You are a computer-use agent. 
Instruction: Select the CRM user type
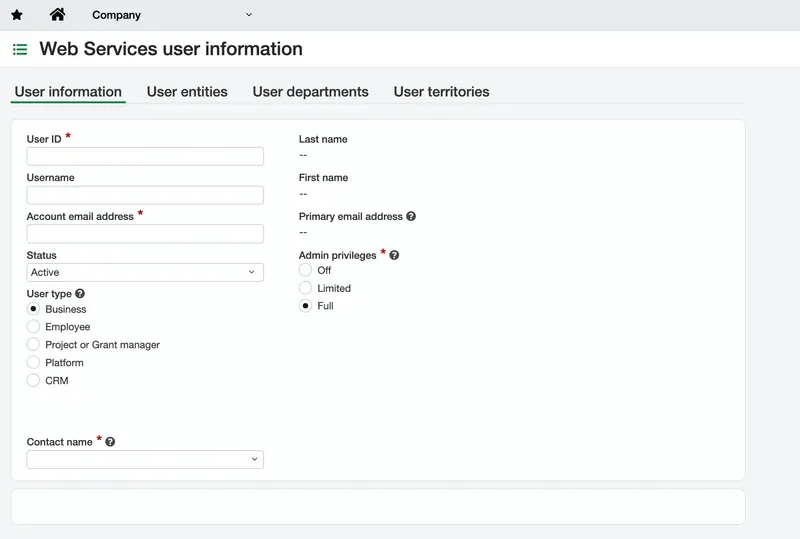pyautogui.click(x=33, y=380)
